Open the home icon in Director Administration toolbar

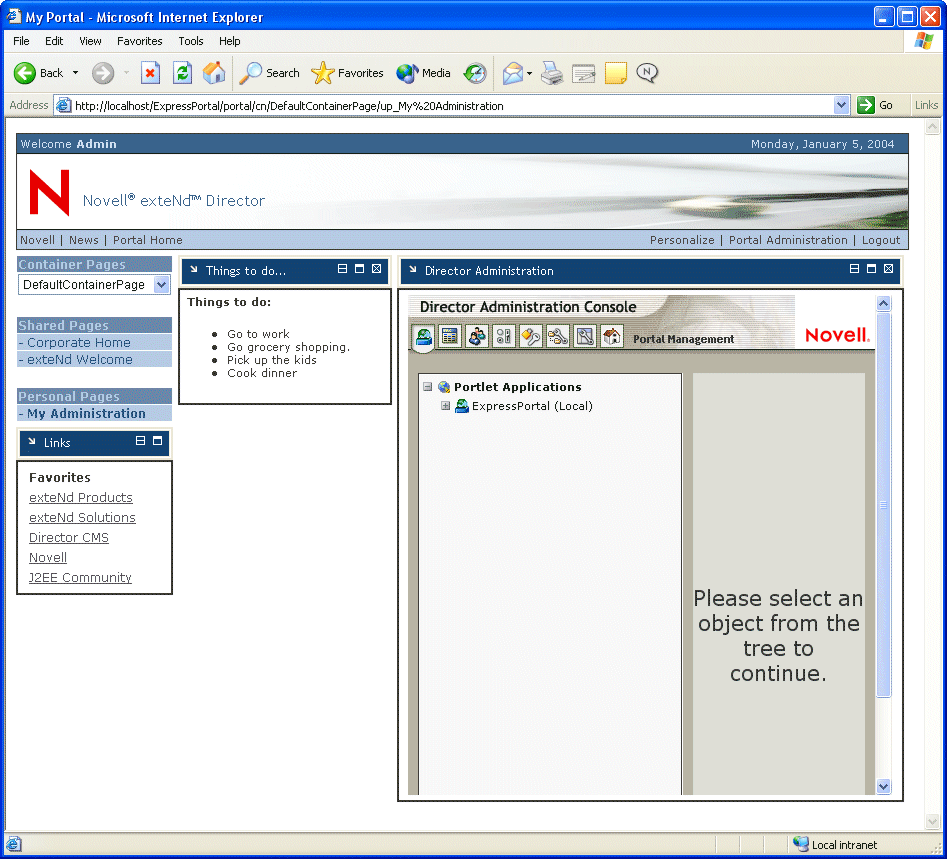610,336
